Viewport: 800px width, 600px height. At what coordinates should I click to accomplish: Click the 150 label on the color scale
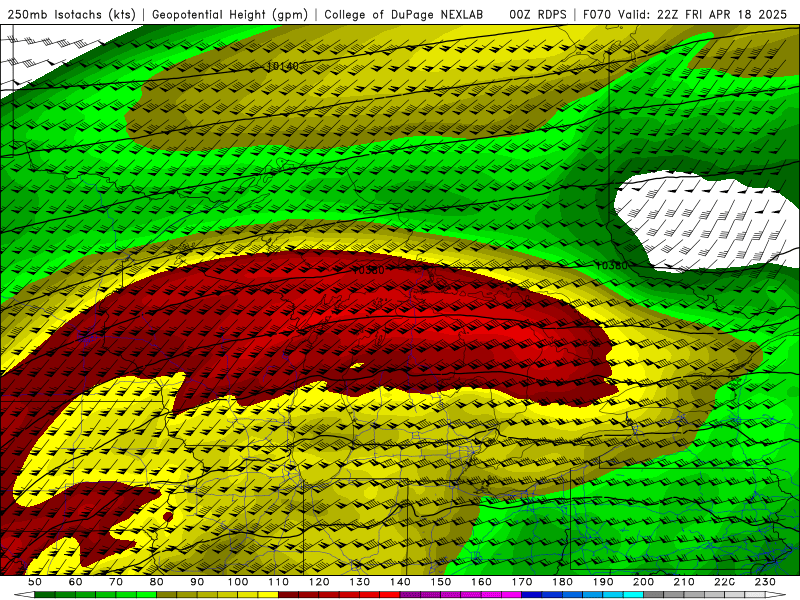coord(441,582)
